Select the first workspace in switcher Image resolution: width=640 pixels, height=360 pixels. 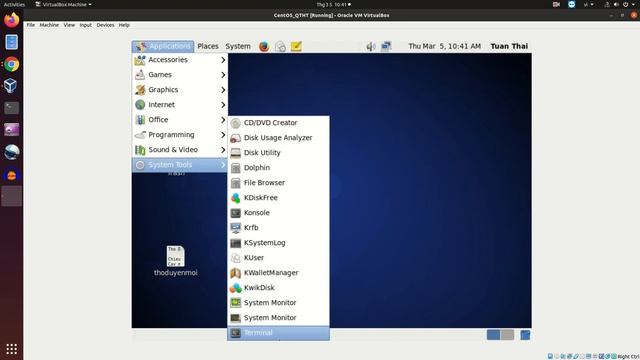[493, 335]
